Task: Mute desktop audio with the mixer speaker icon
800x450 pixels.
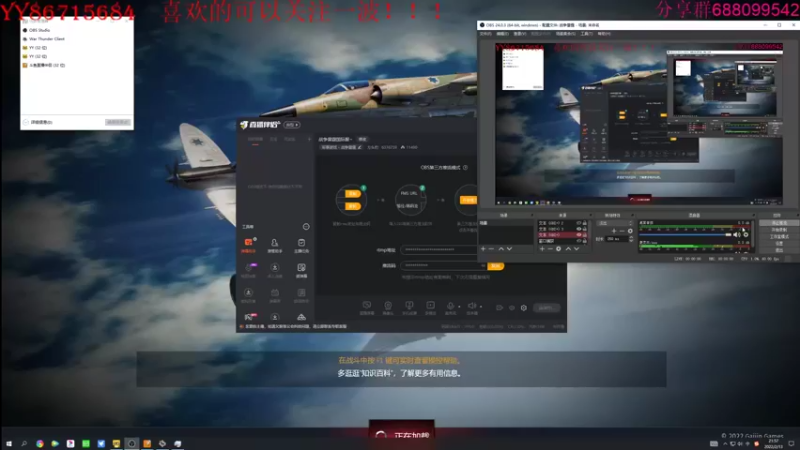Action: click(736, 235)
